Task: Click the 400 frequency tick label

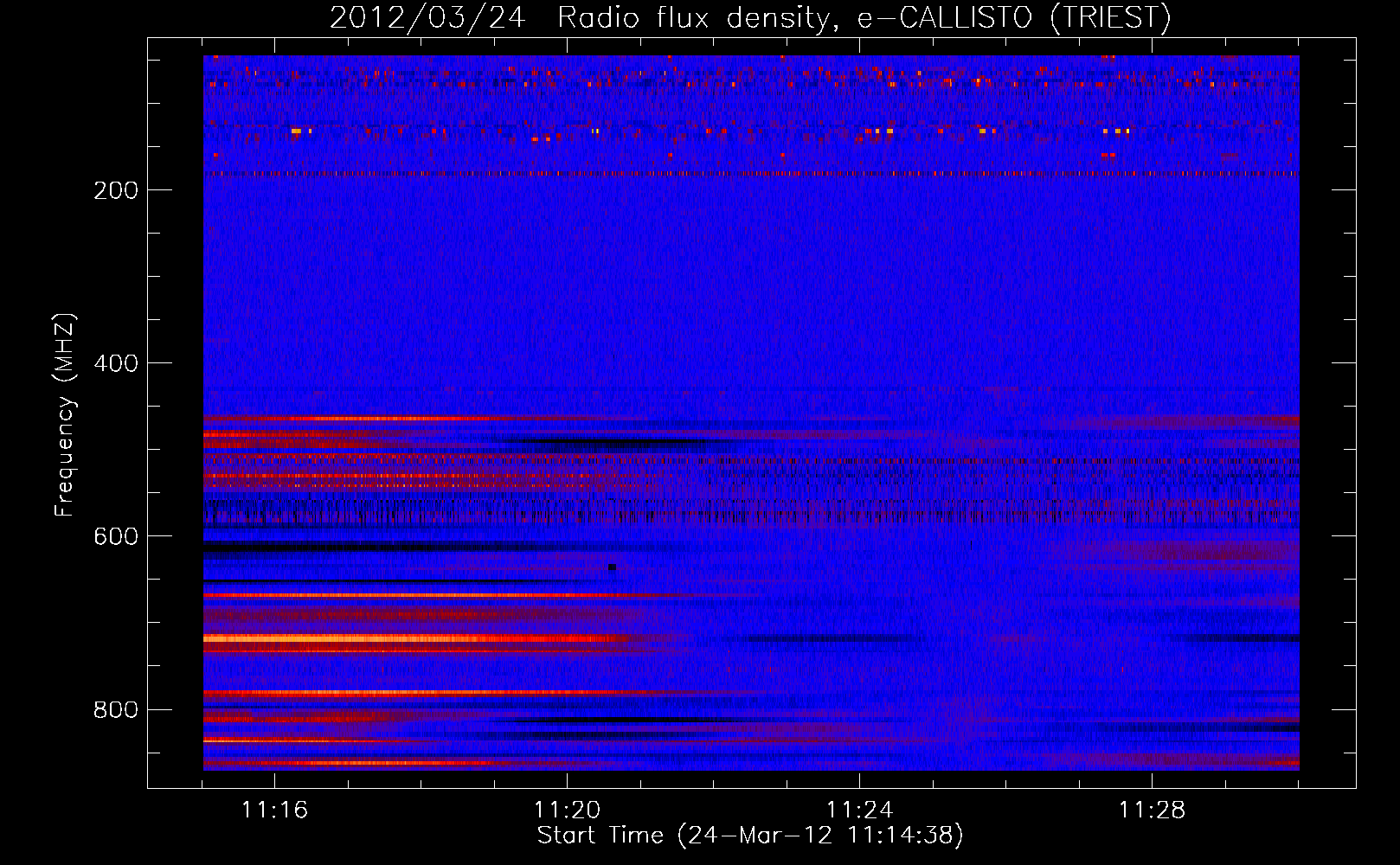Action: (x=116, y=363)
